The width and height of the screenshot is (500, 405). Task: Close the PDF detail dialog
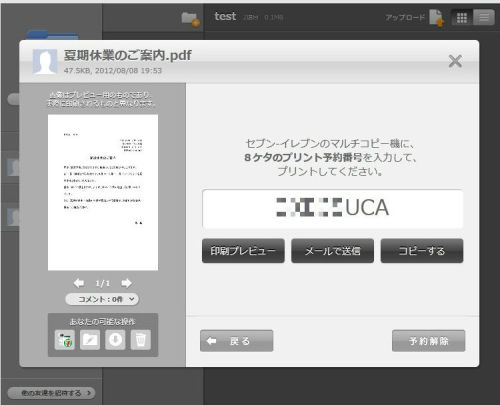(x=455, y=61)
